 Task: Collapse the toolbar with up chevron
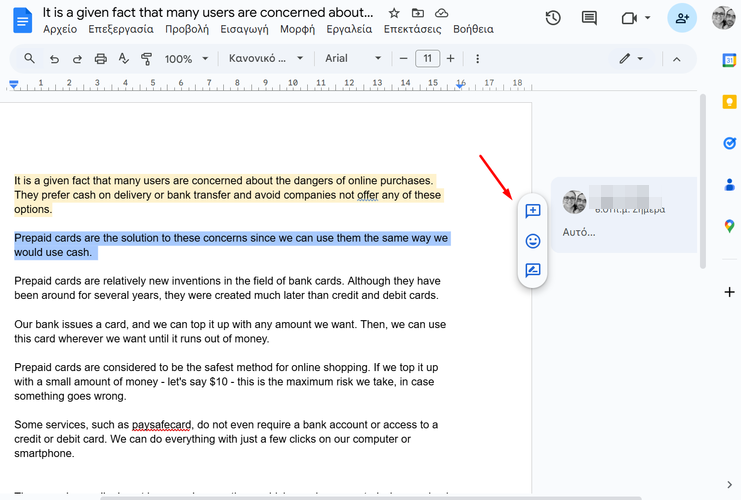676,59
